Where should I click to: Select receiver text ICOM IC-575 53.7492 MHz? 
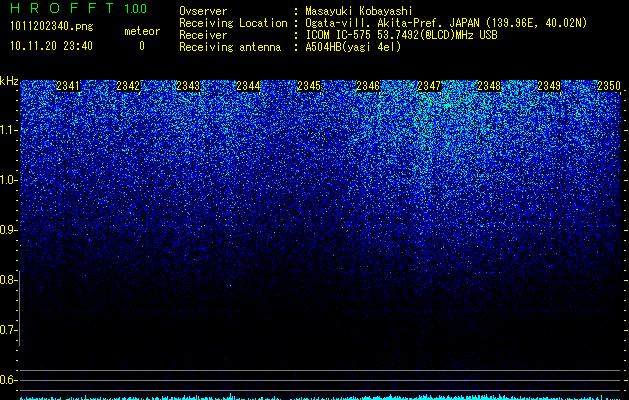[x=401, y=35]
